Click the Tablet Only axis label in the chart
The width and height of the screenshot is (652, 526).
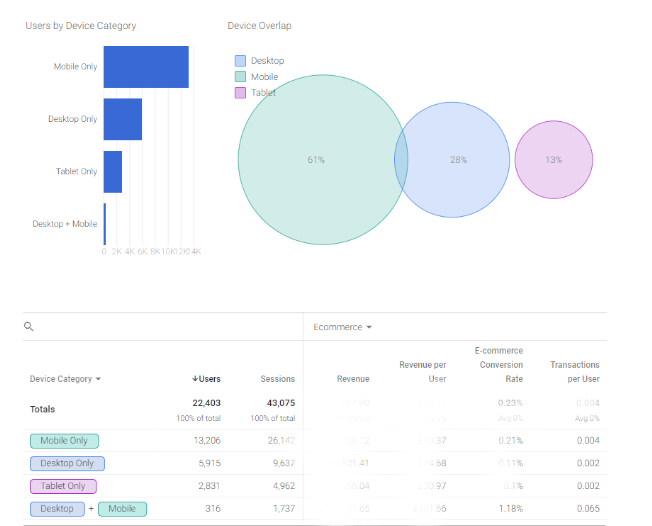click(77, 171)
